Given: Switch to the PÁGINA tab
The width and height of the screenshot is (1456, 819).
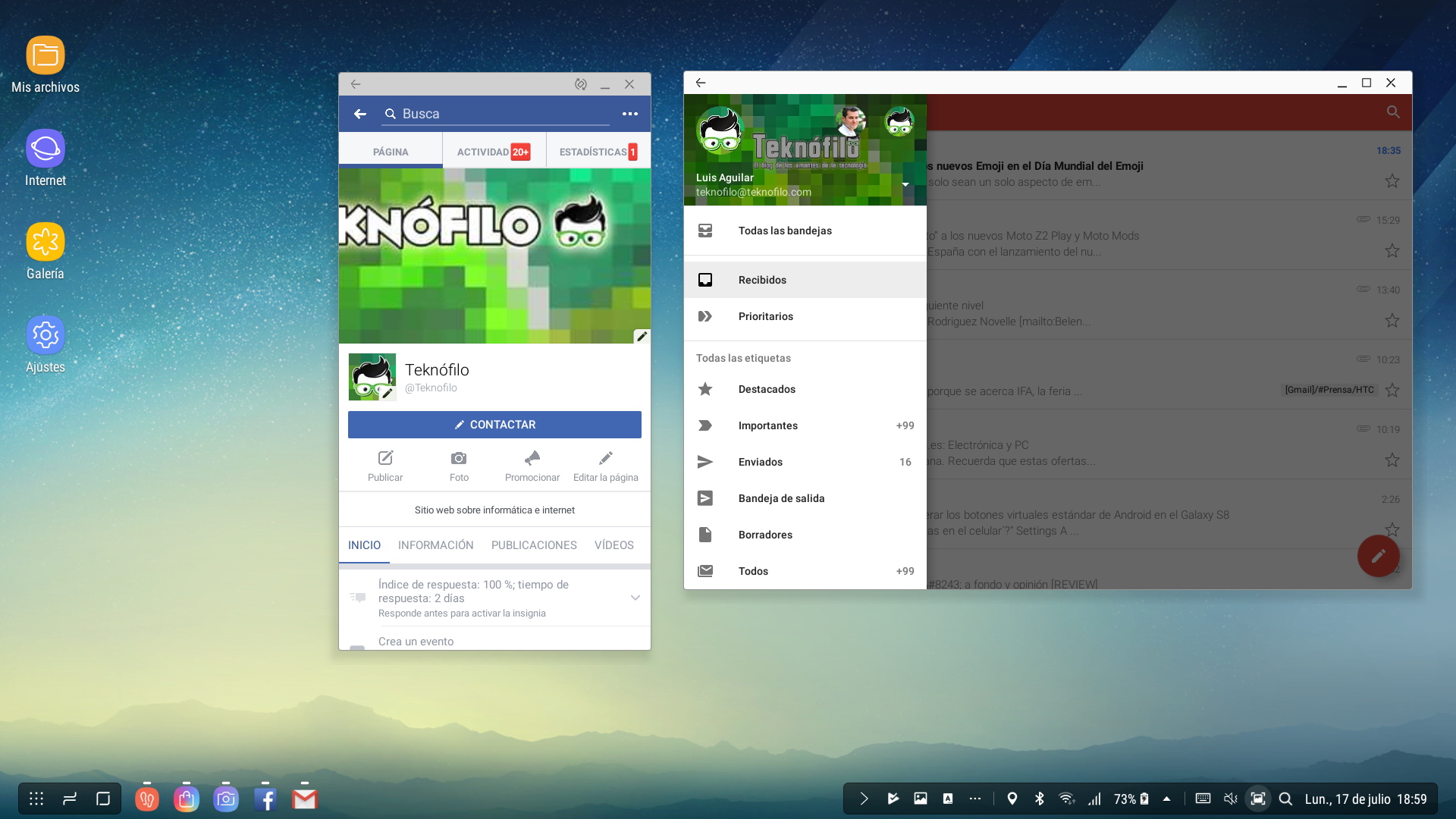Looking at the screenshot, I should (x=391, y=152).
